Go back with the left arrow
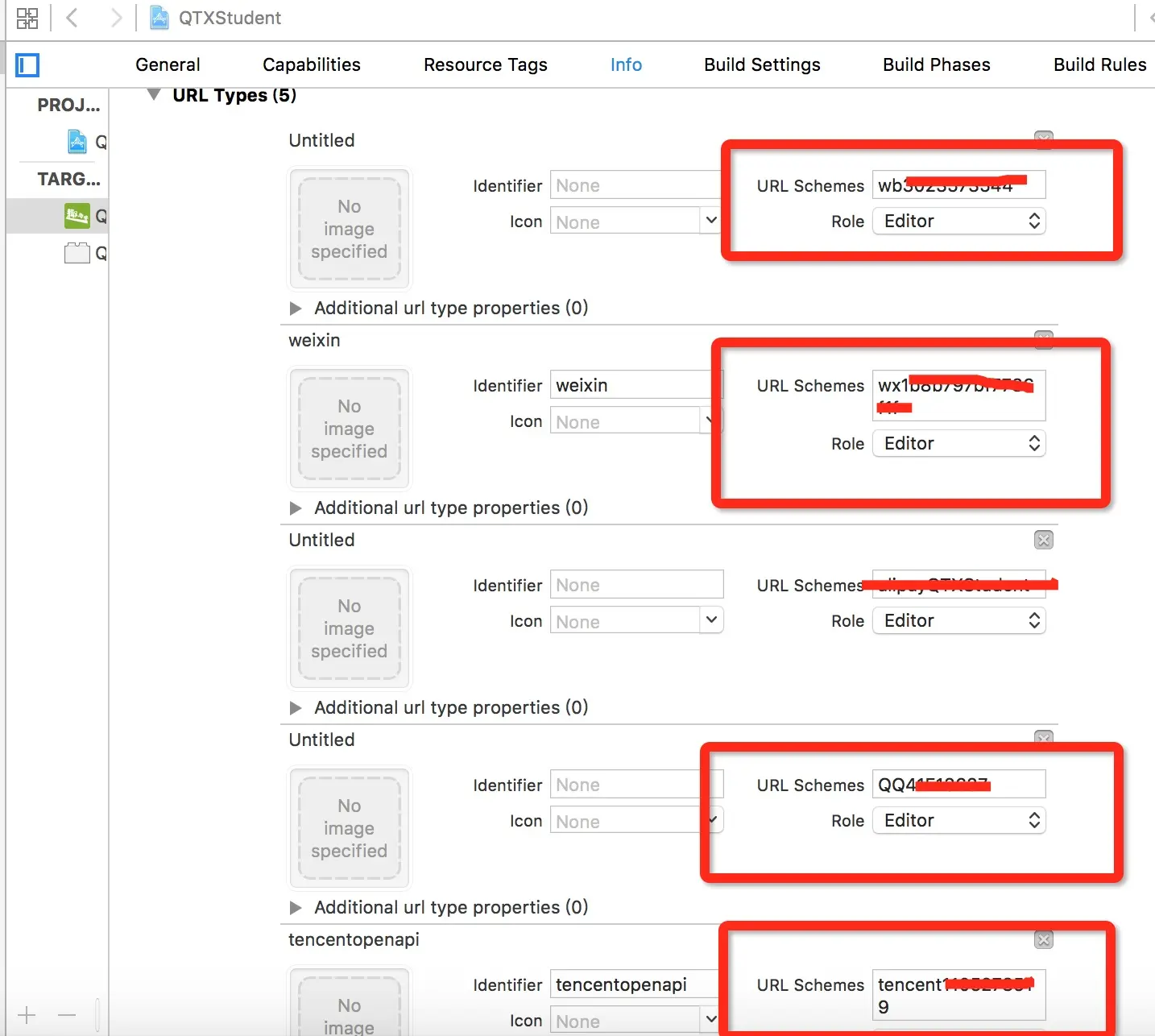The width and height of the screenshot is (1155, 1036). 72,18
